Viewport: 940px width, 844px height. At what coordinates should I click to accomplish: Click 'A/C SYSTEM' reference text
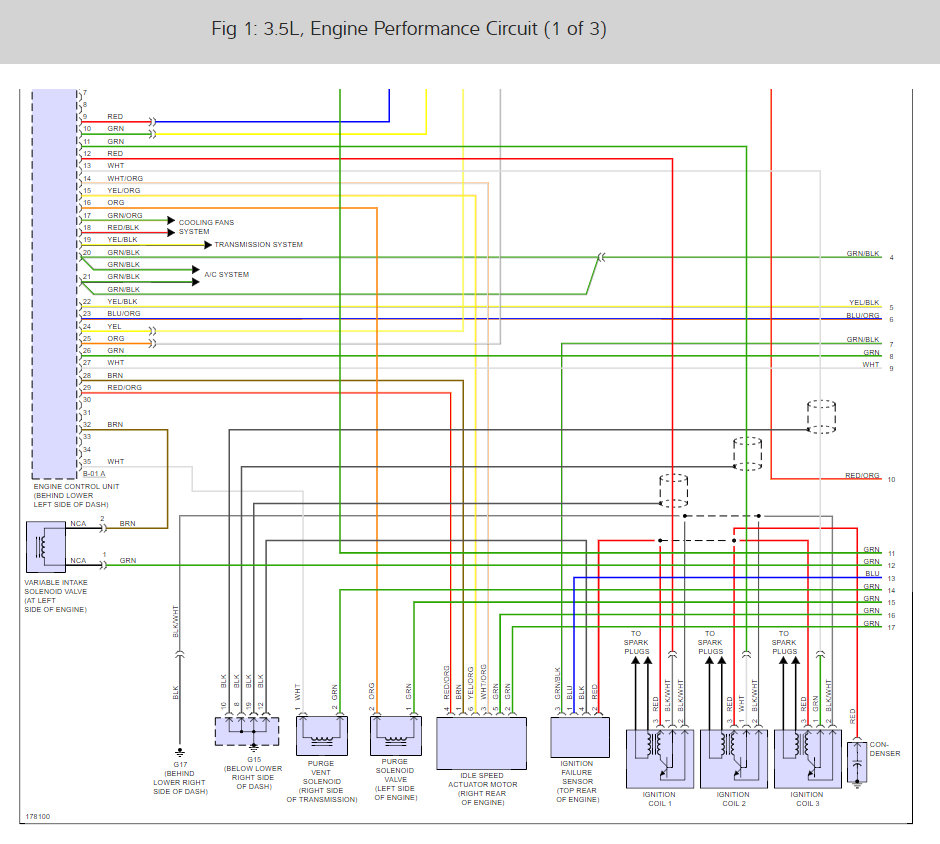pos(227,275)
